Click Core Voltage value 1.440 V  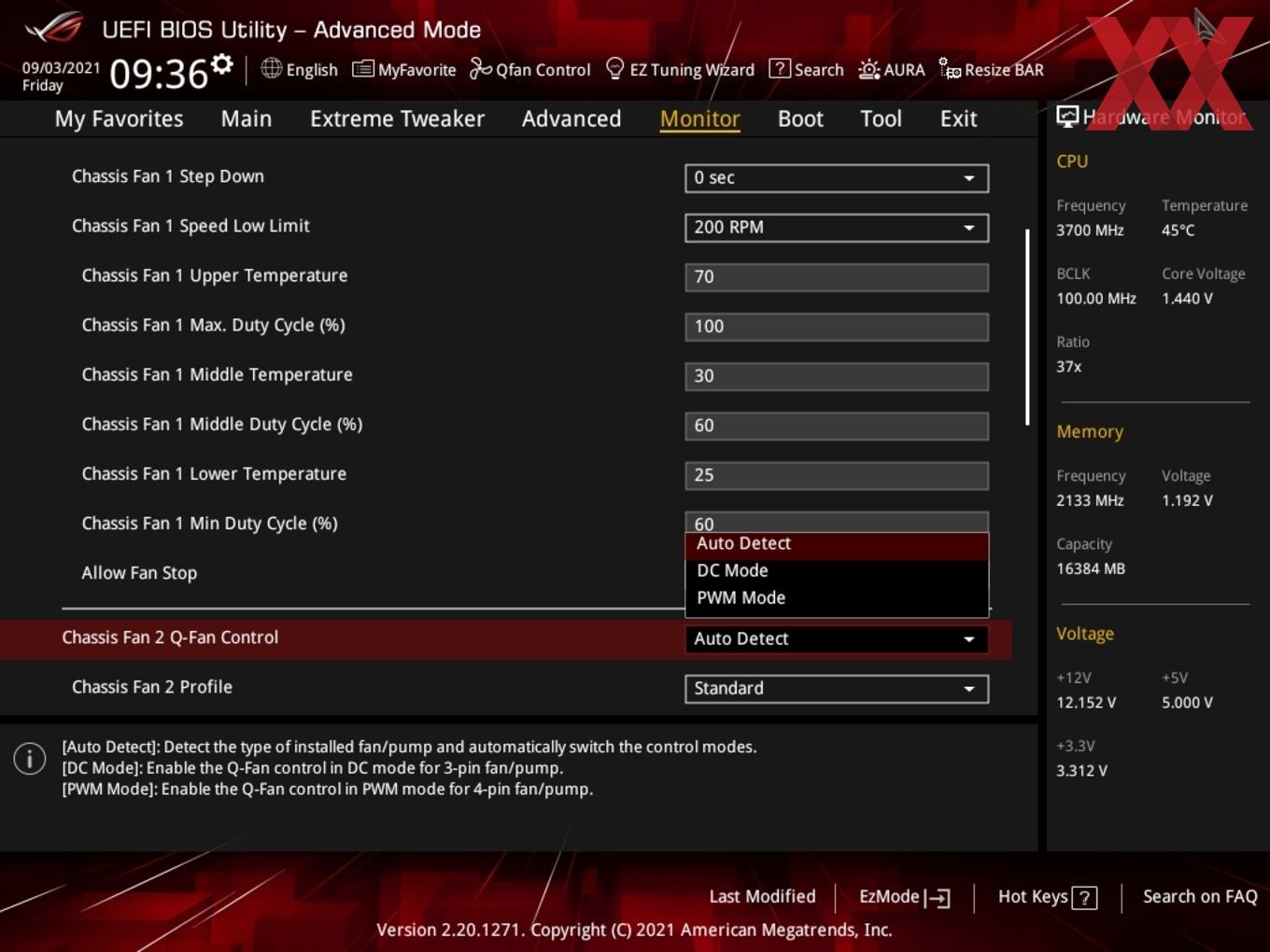click(1187, 299)
